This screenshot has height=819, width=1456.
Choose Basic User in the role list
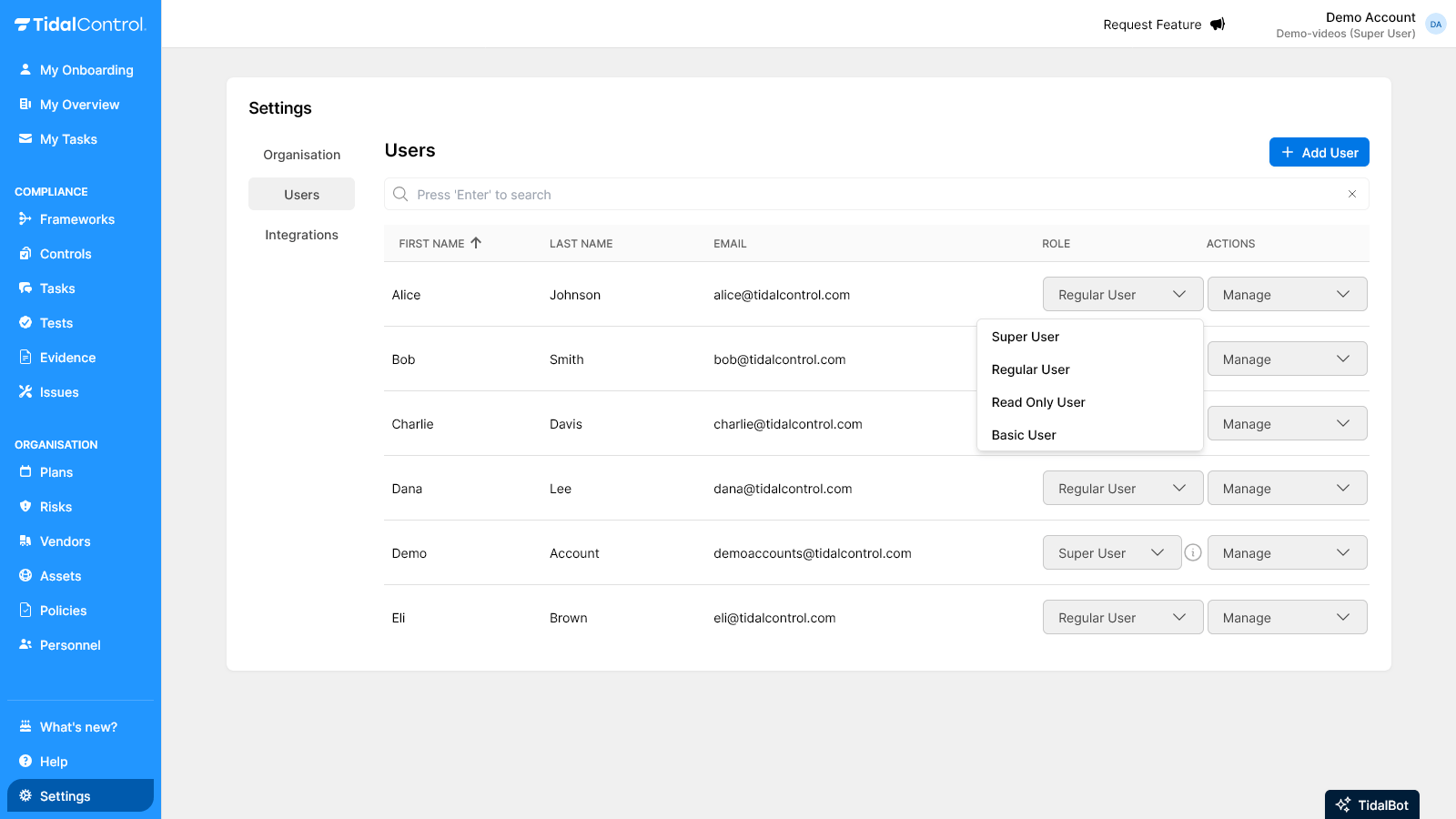coord(1024,435)
